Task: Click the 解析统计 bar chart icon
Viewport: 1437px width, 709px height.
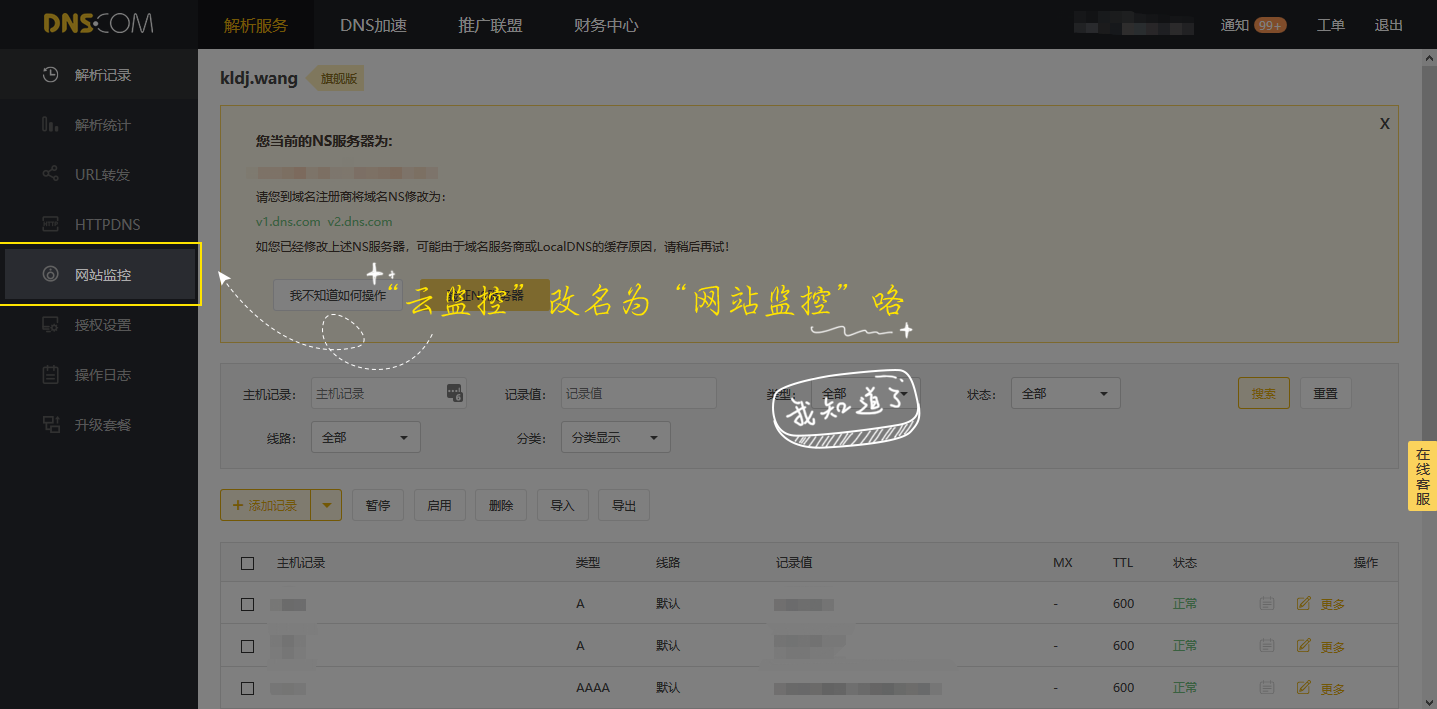Action: pos(50,125)
